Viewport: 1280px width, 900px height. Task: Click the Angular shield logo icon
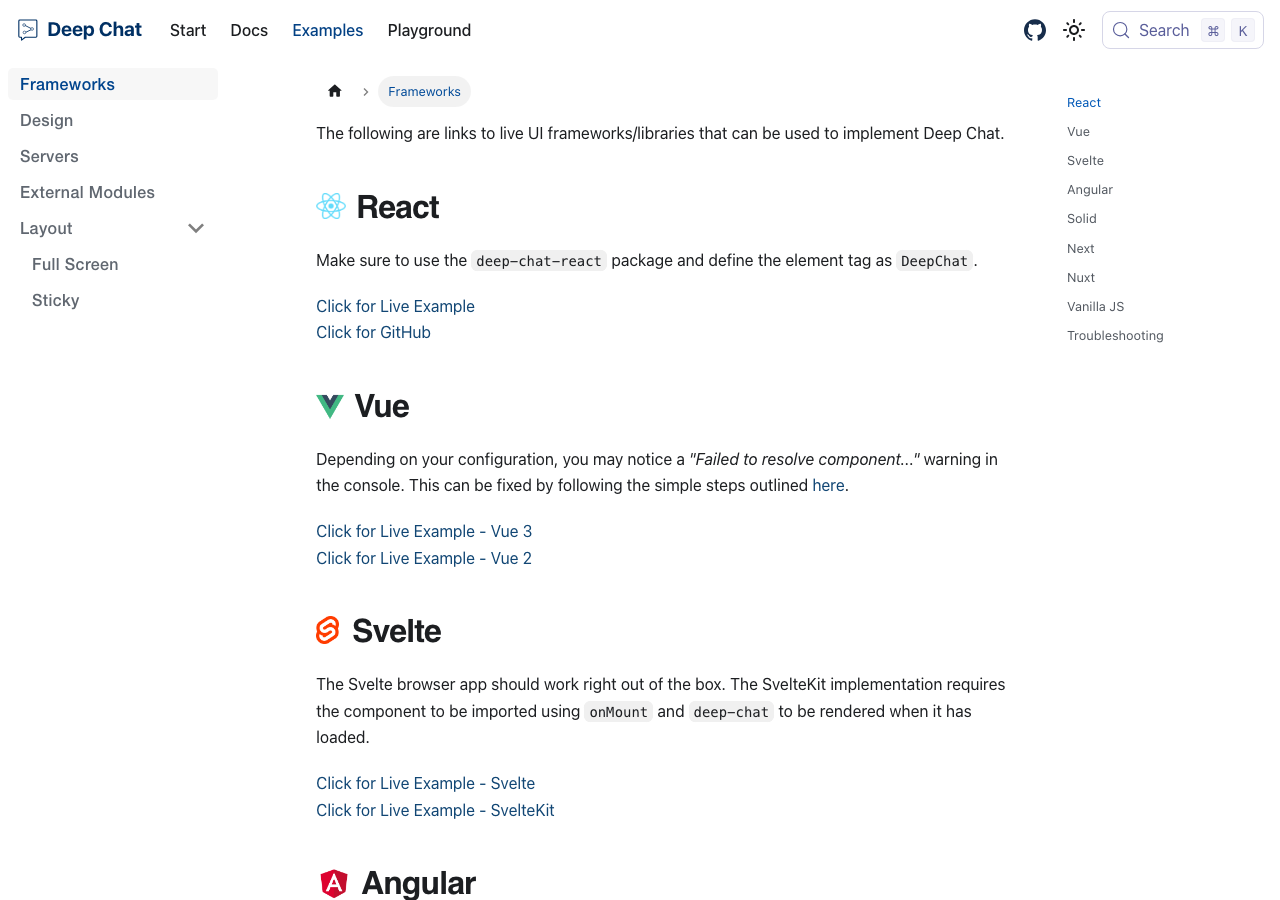point(334,883)
